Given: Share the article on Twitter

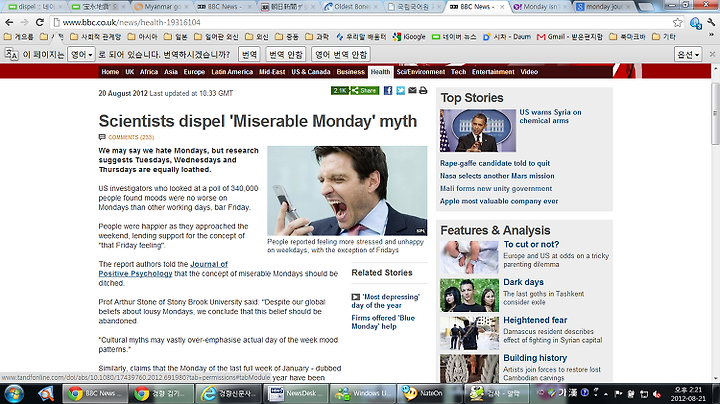Looking at the screenshot, I should pyautogui.click(x=400, y=90).
